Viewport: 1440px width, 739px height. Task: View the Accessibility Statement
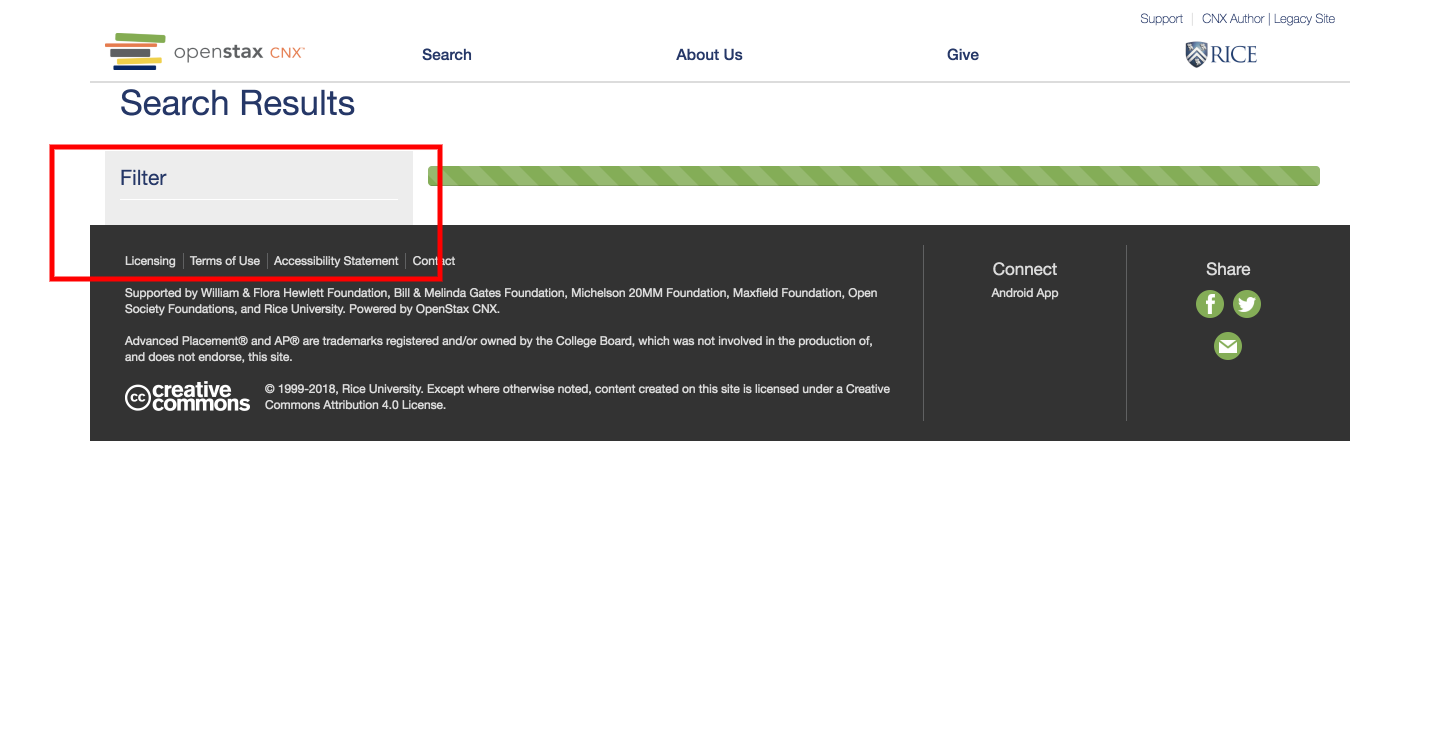(x=336, y=261)
